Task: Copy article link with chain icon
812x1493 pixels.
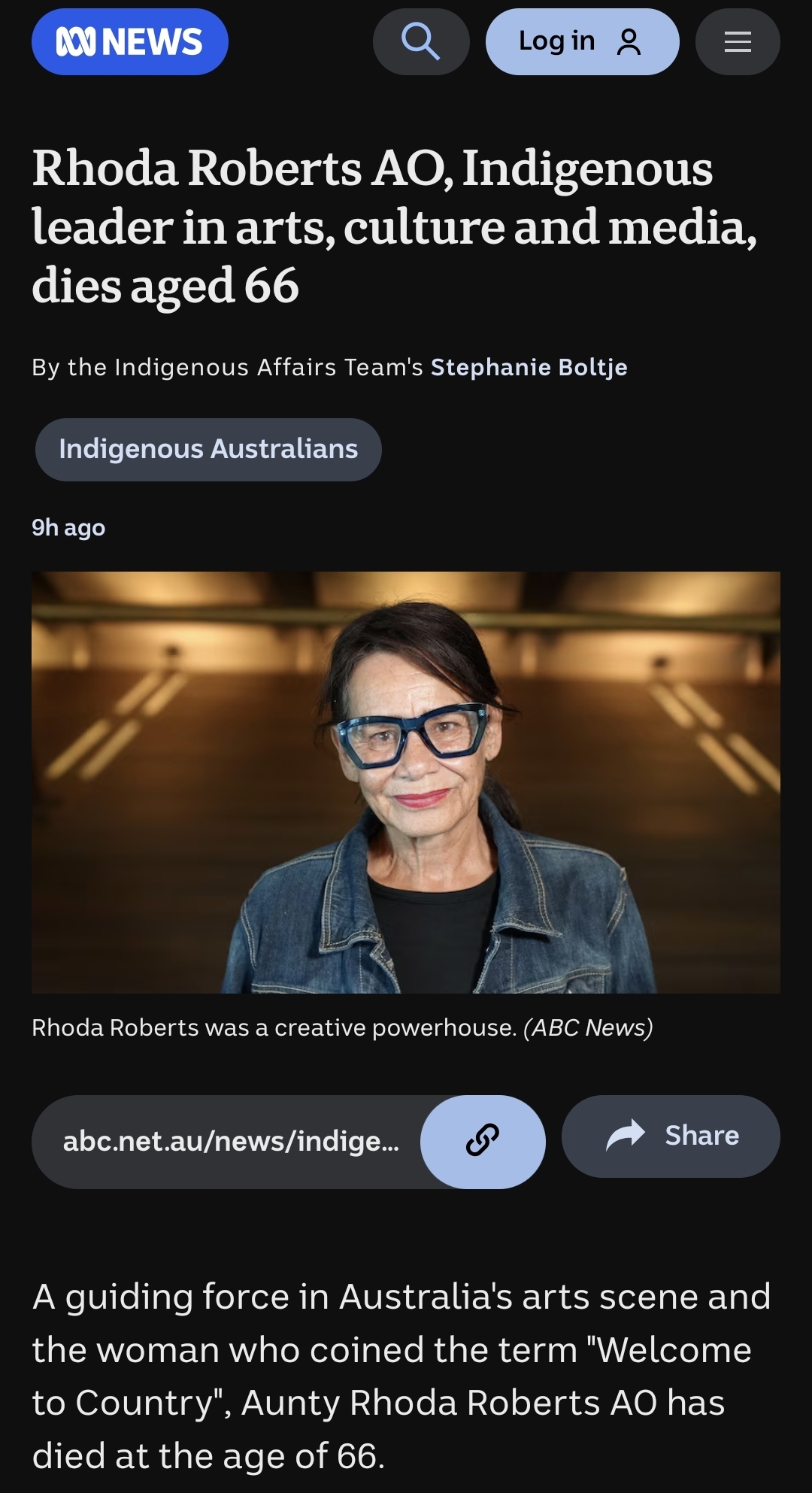Action: (x=483, y=1142)
